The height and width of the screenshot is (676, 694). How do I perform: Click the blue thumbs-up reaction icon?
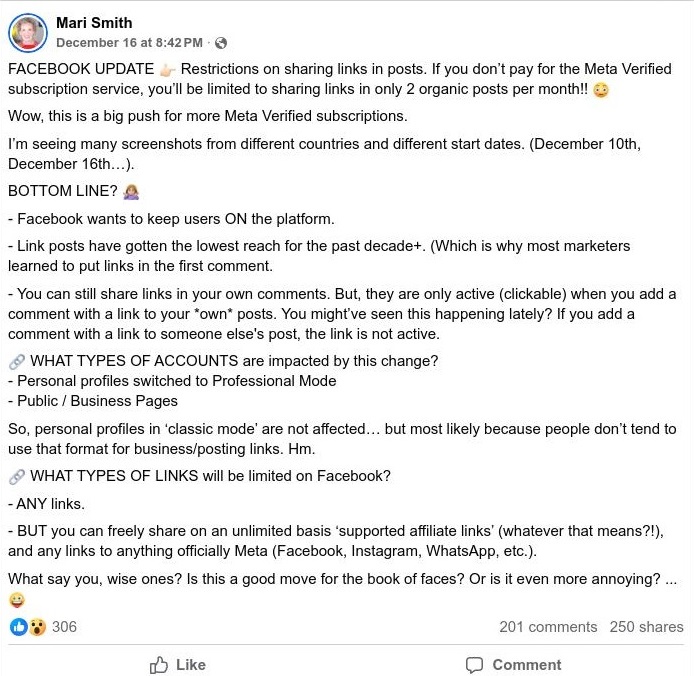19,627
